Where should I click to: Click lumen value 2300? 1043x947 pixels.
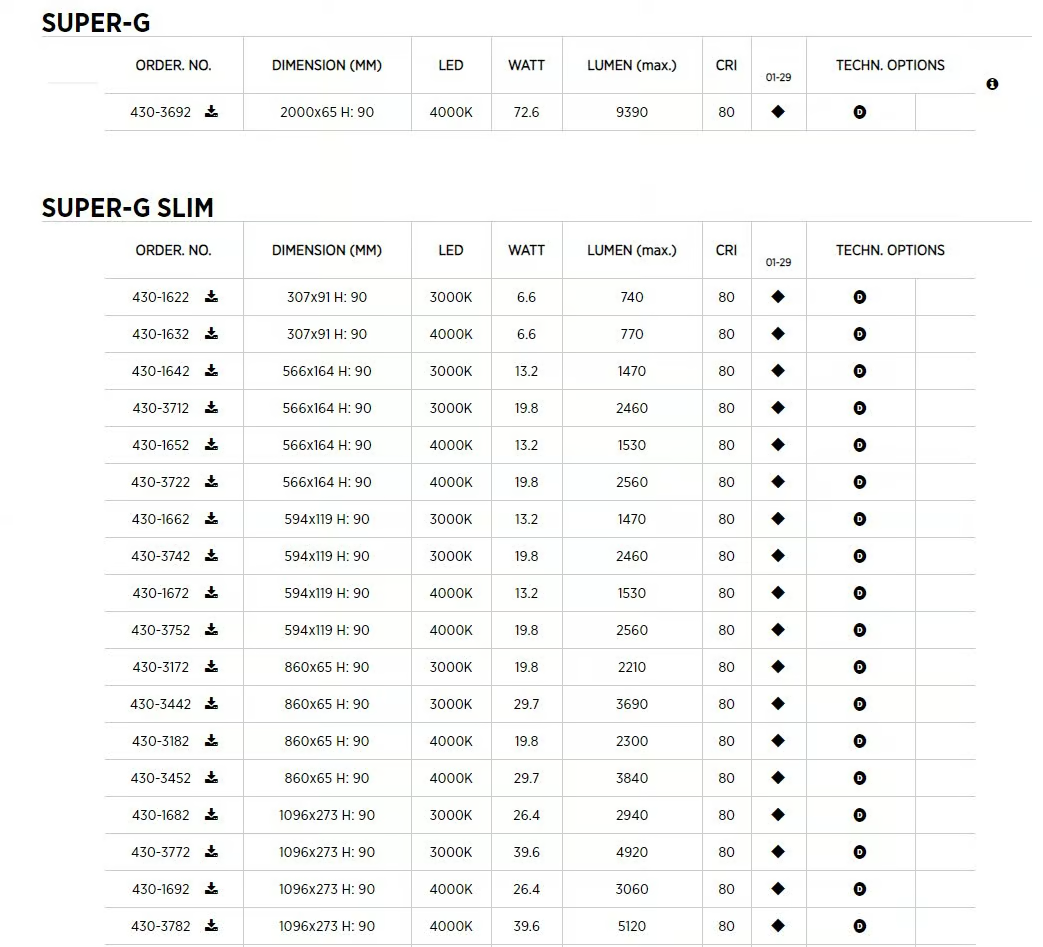coord(631,742)
